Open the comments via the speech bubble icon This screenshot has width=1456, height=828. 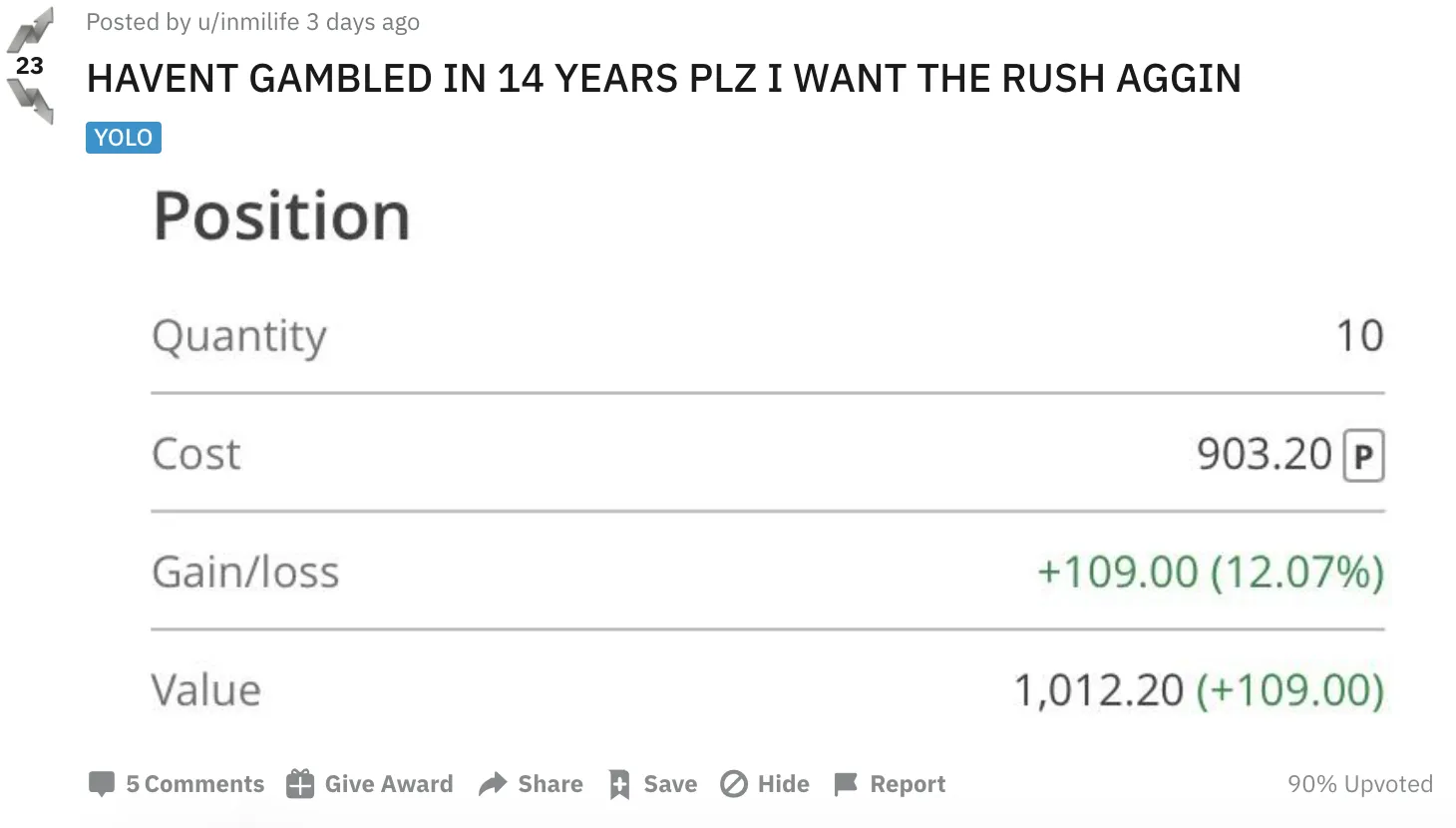[x=103, y=784]
